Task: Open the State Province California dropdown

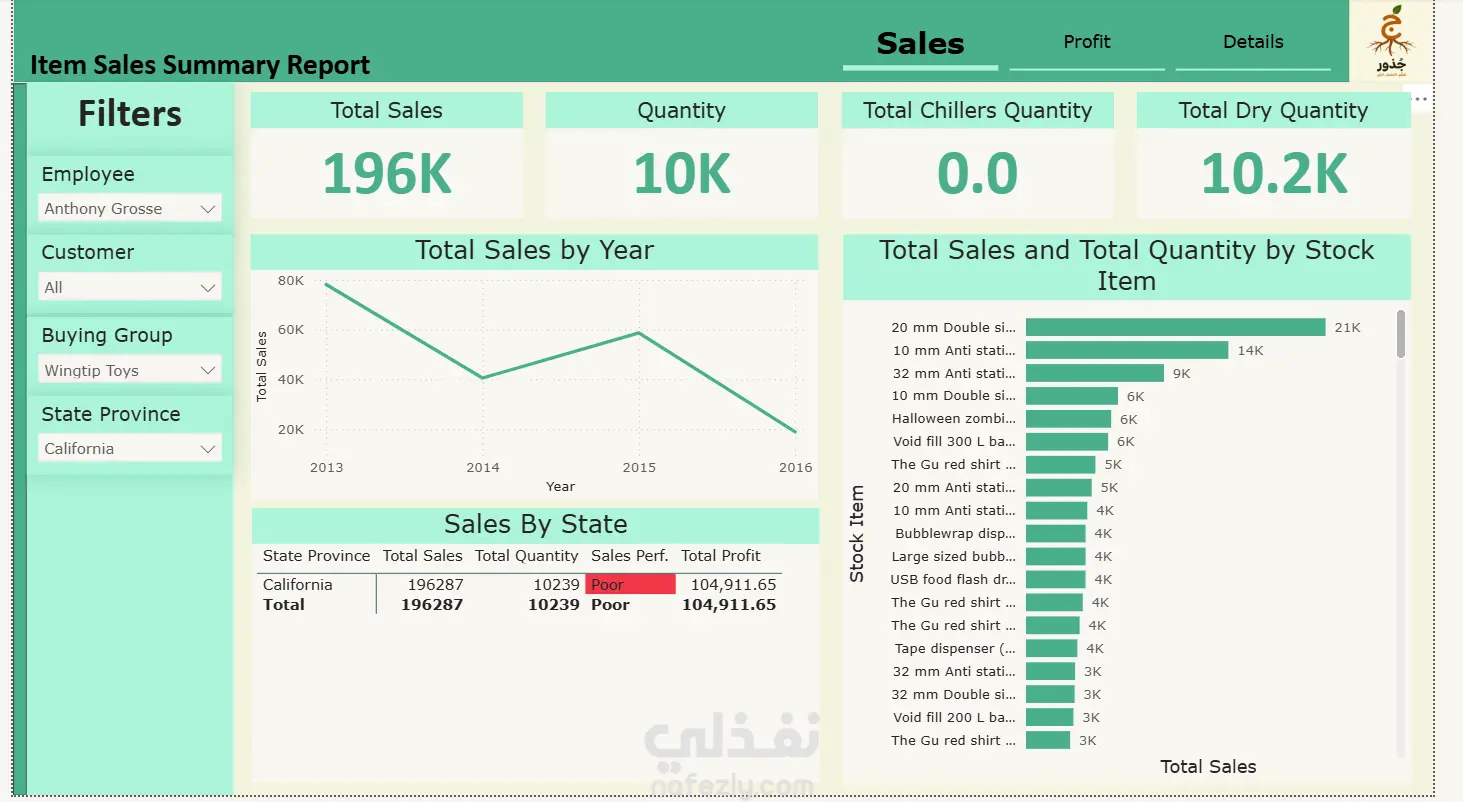Action: [x=129, y=449]
